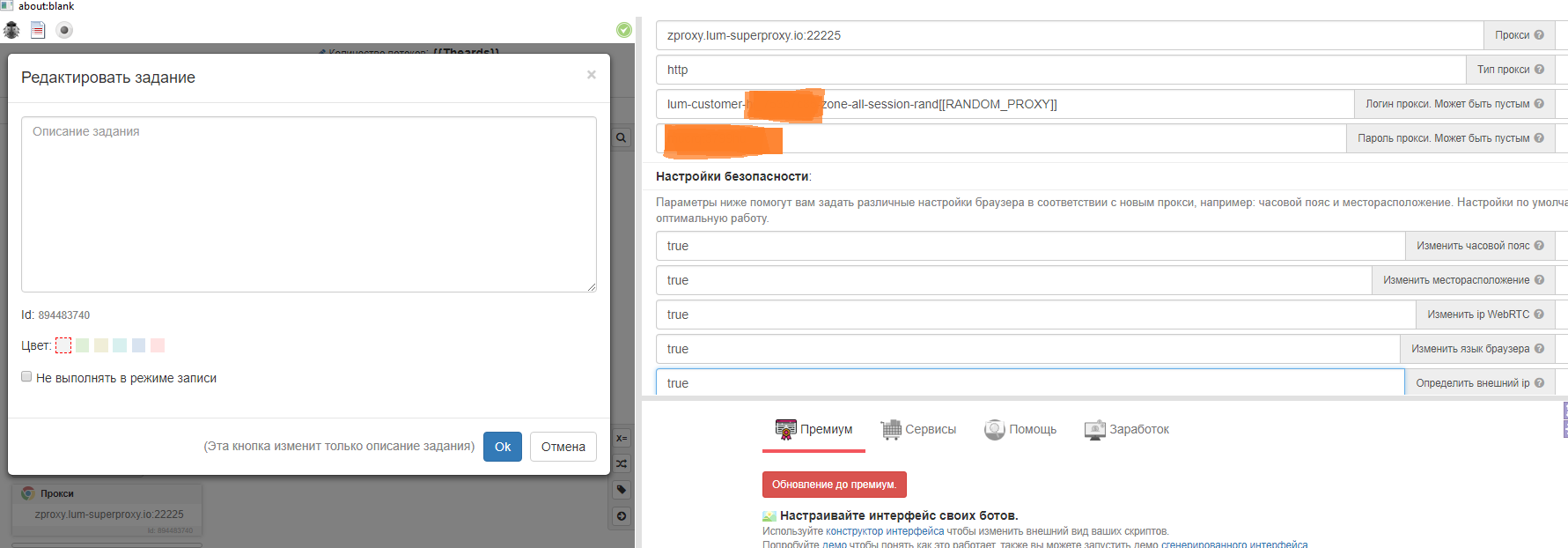The width and height of the screenshot is (1568, 548).
Task: Click the Изменить ip WebRTC value field
Action: (x=1036, y=315)
